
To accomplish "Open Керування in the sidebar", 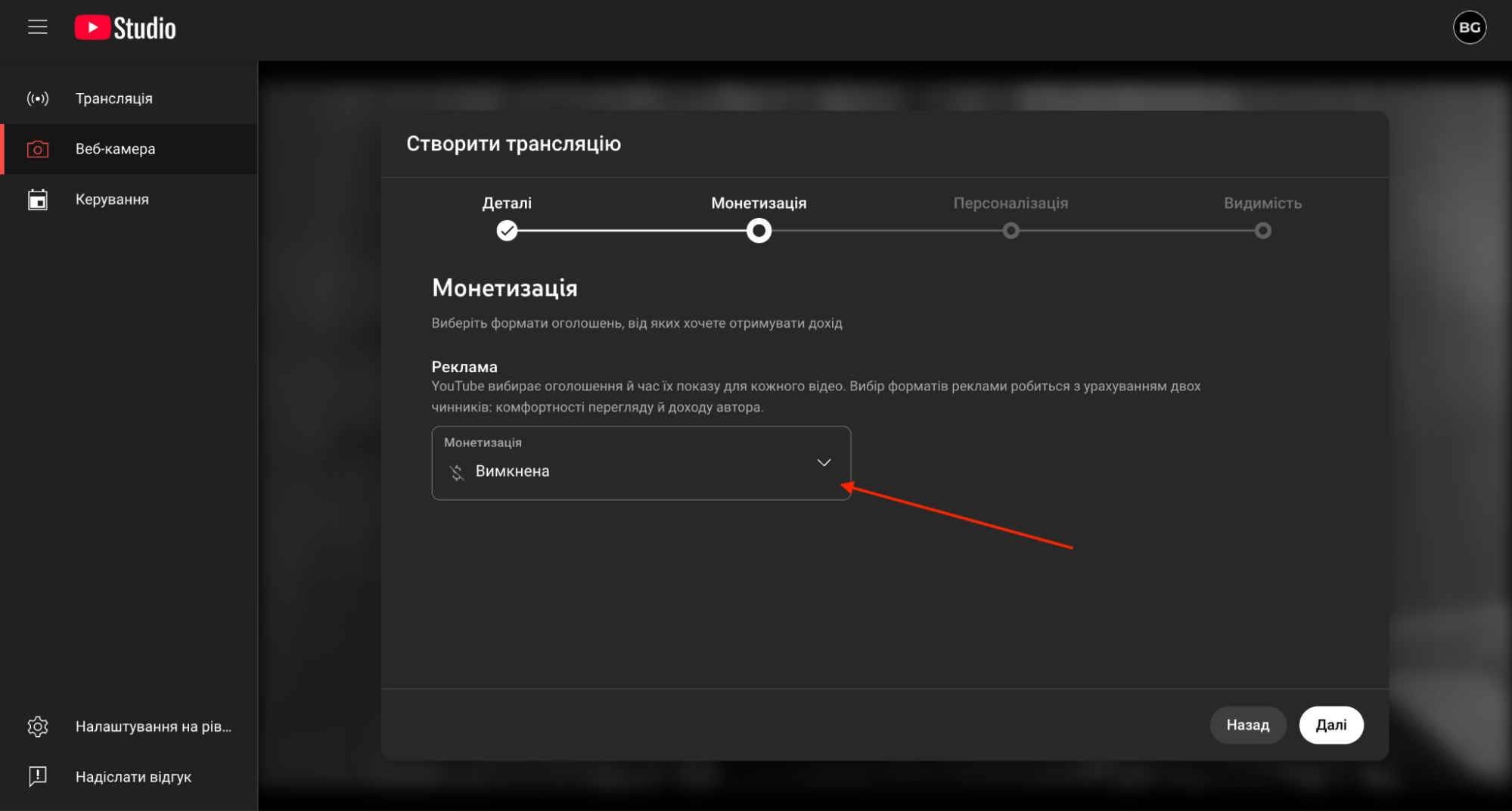I will click(112, 200).
